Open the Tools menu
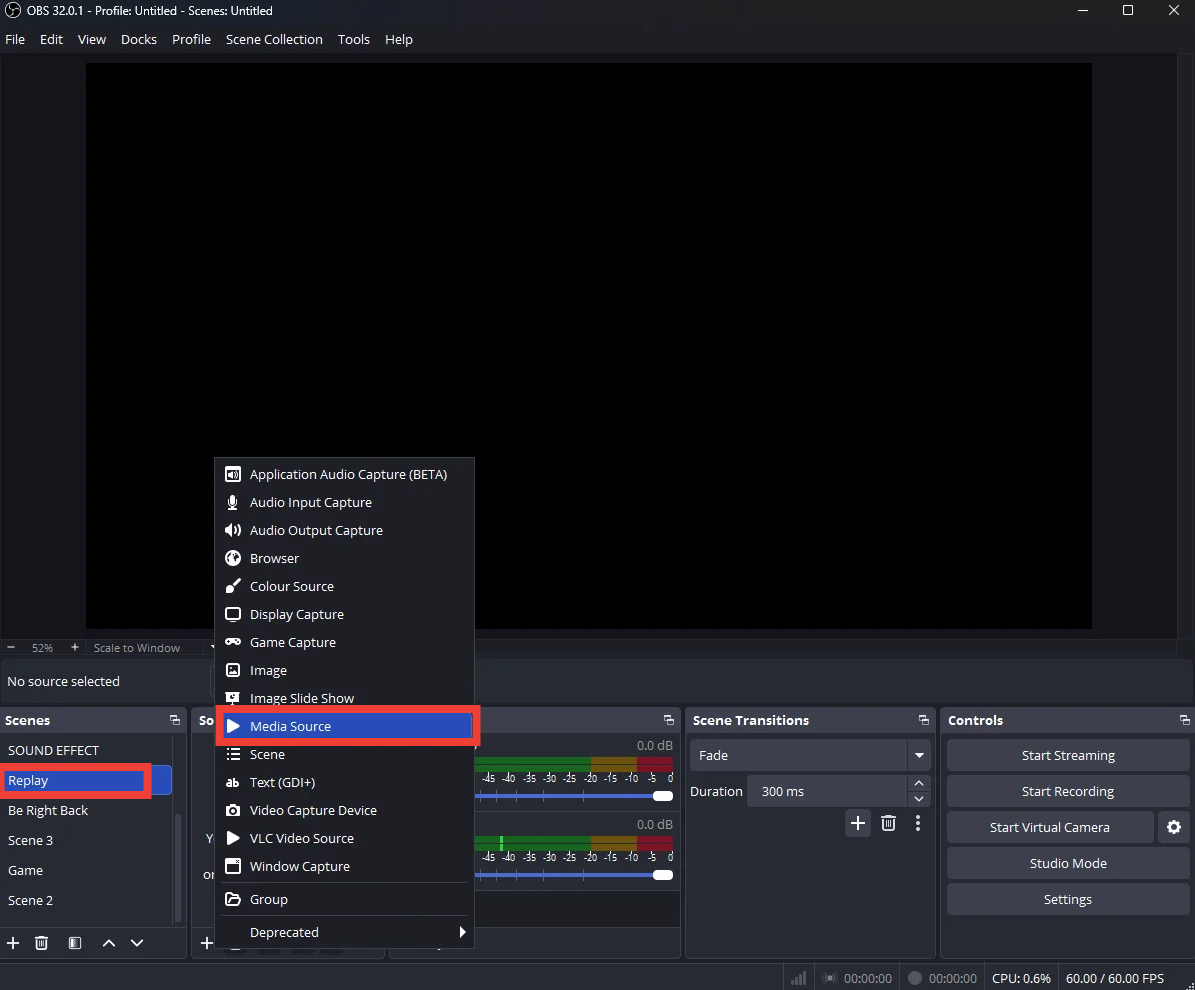 pyautogui.click(x=354, y=40)
